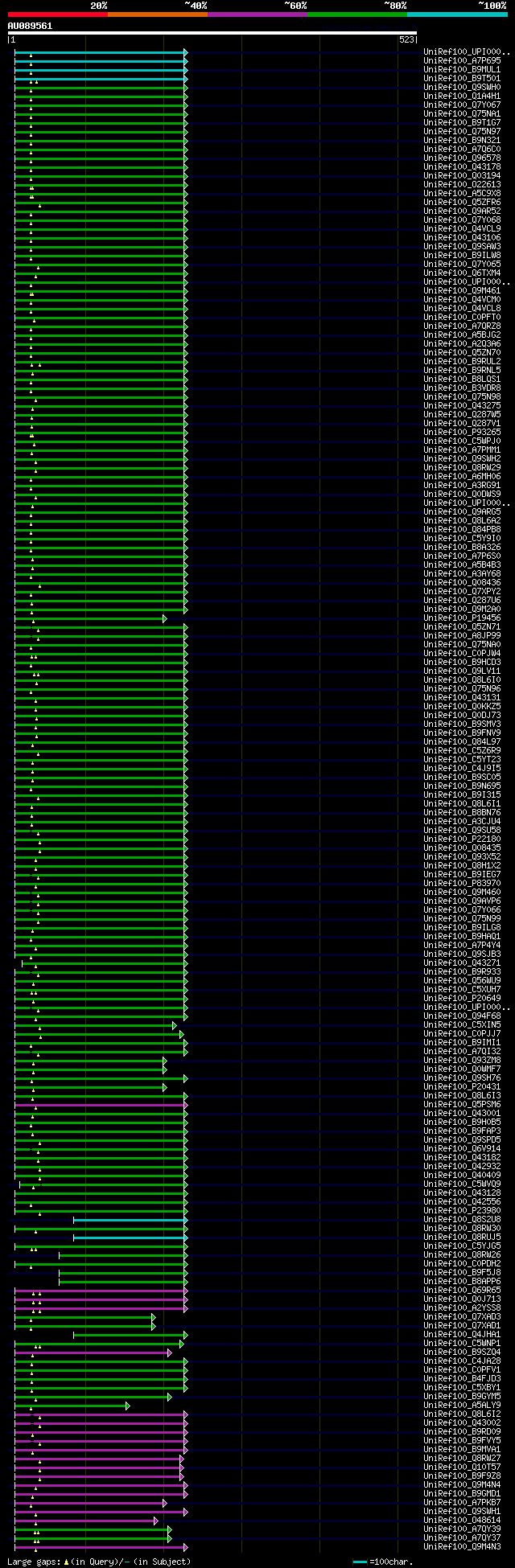Choose hit UniRef100_Q75NA1
Image resolution: width=515 pixels, height=1568 pixels.
(x=462, y=113)
